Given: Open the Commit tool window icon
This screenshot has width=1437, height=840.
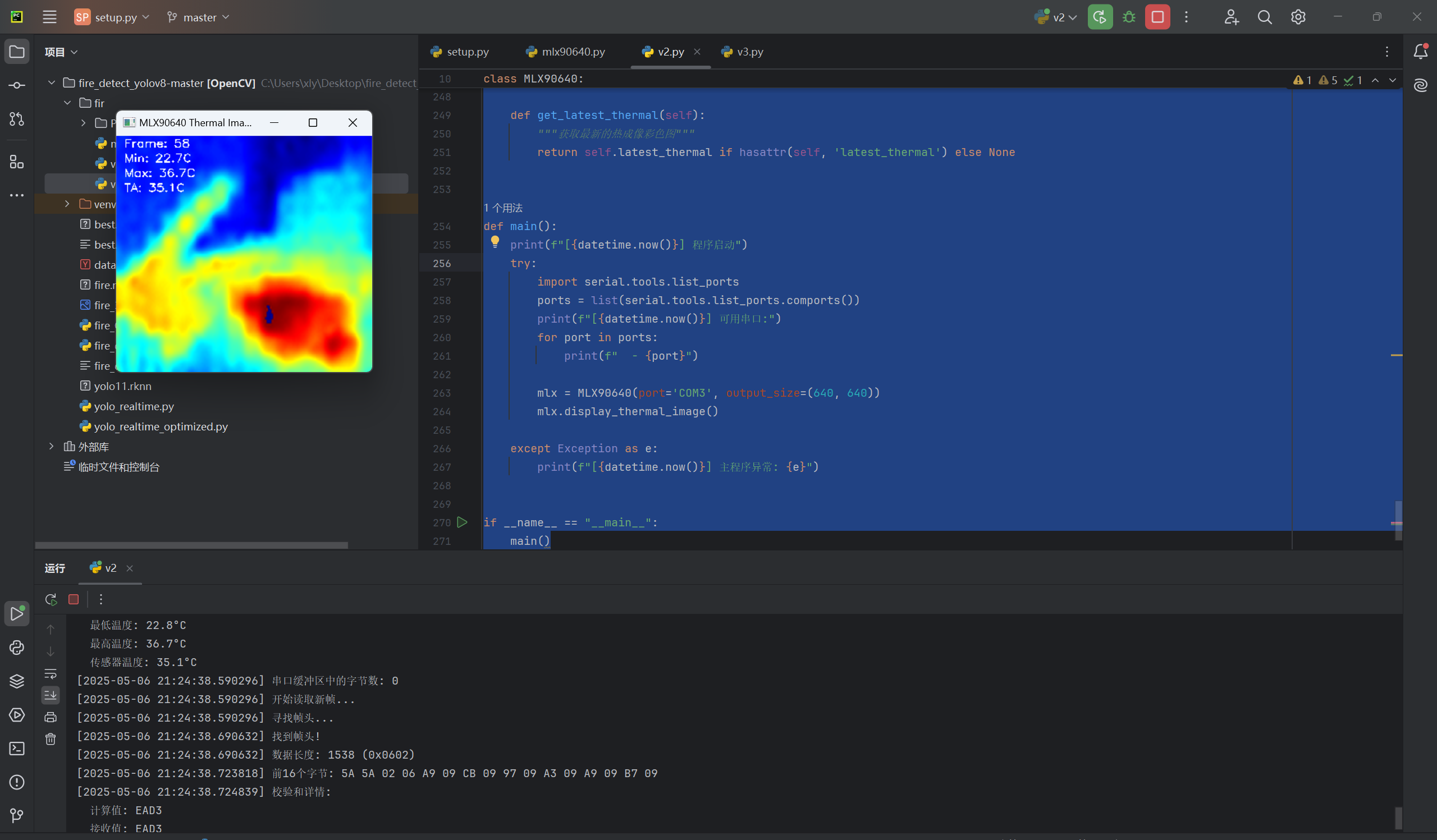Looking at the screenshot, I should [x=16, y=85].
